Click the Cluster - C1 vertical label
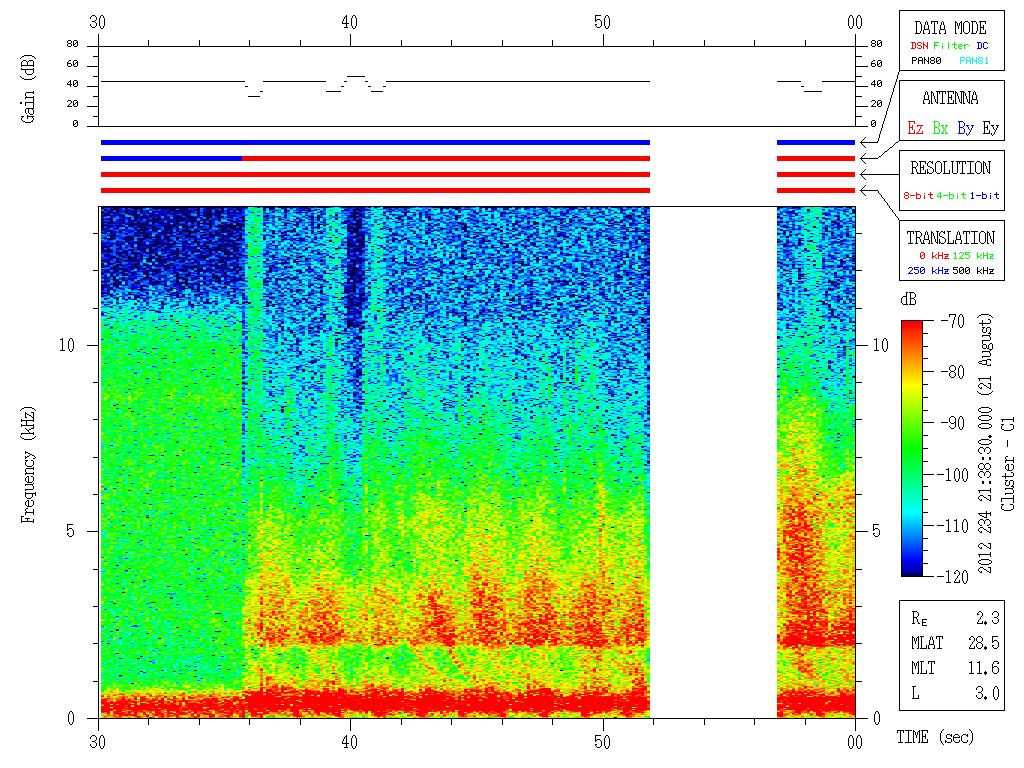 pyautogui.click(x=1008, y=464)
